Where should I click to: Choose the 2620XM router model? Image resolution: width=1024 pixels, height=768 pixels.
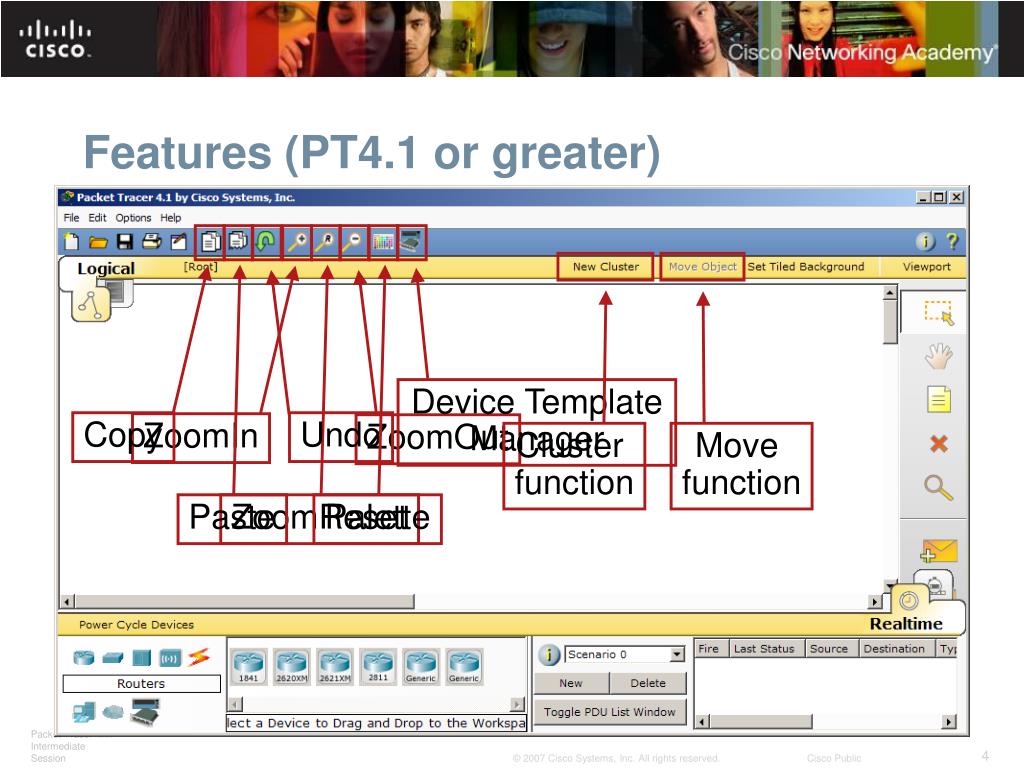point(291,666)
